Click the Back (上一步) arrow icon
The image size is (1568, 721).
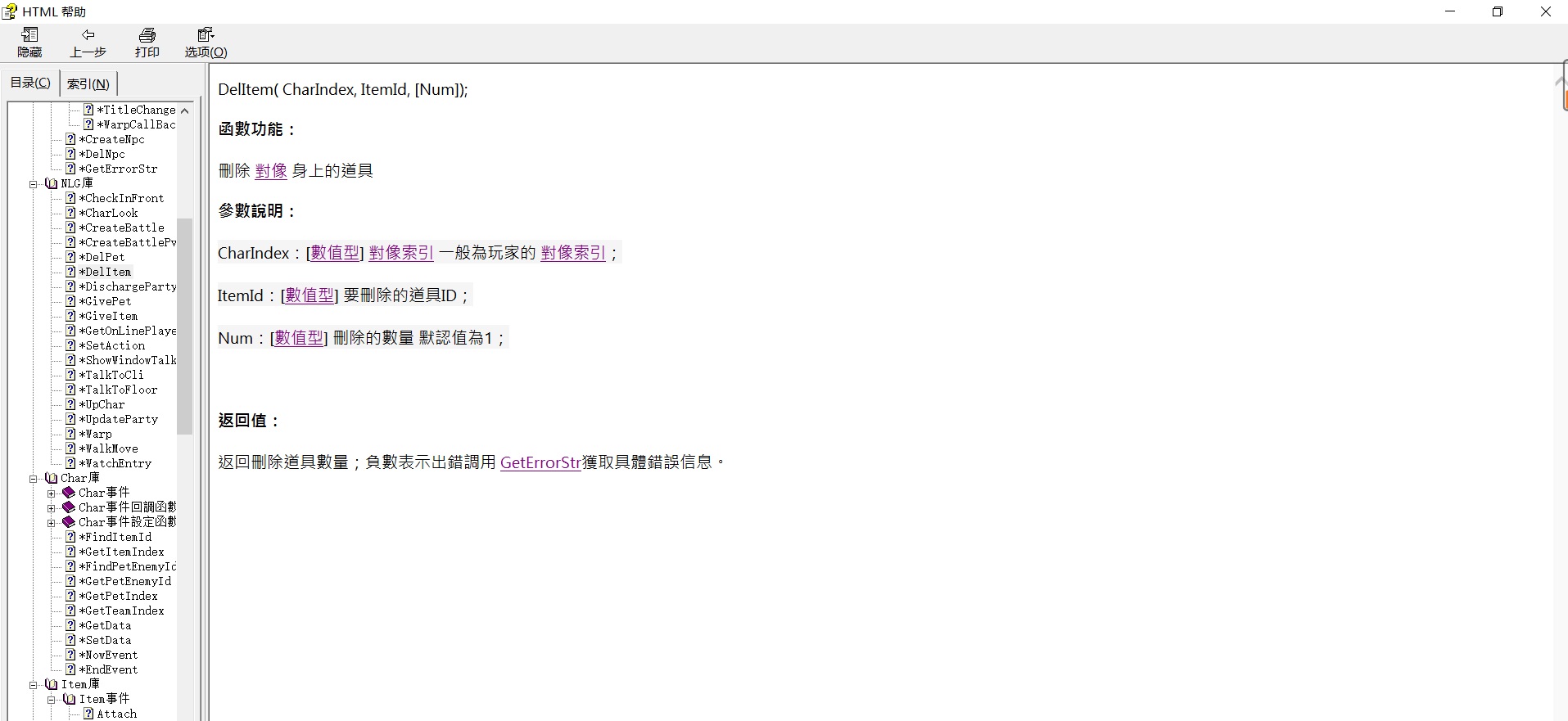[x=88, y=35]
